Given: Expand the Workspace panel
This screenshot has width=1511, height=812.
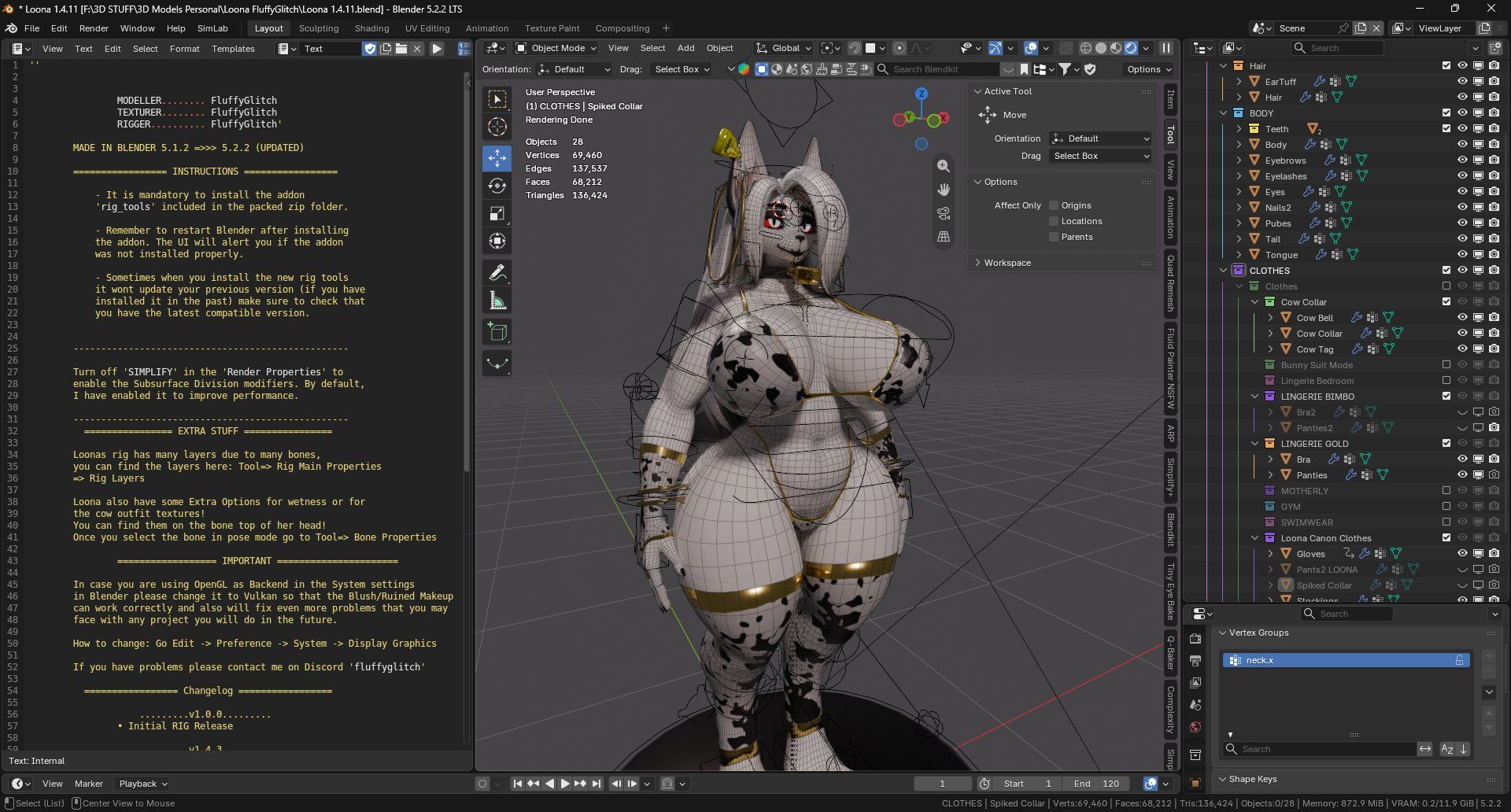Looking at the screenshot, I should pos(978,263).
